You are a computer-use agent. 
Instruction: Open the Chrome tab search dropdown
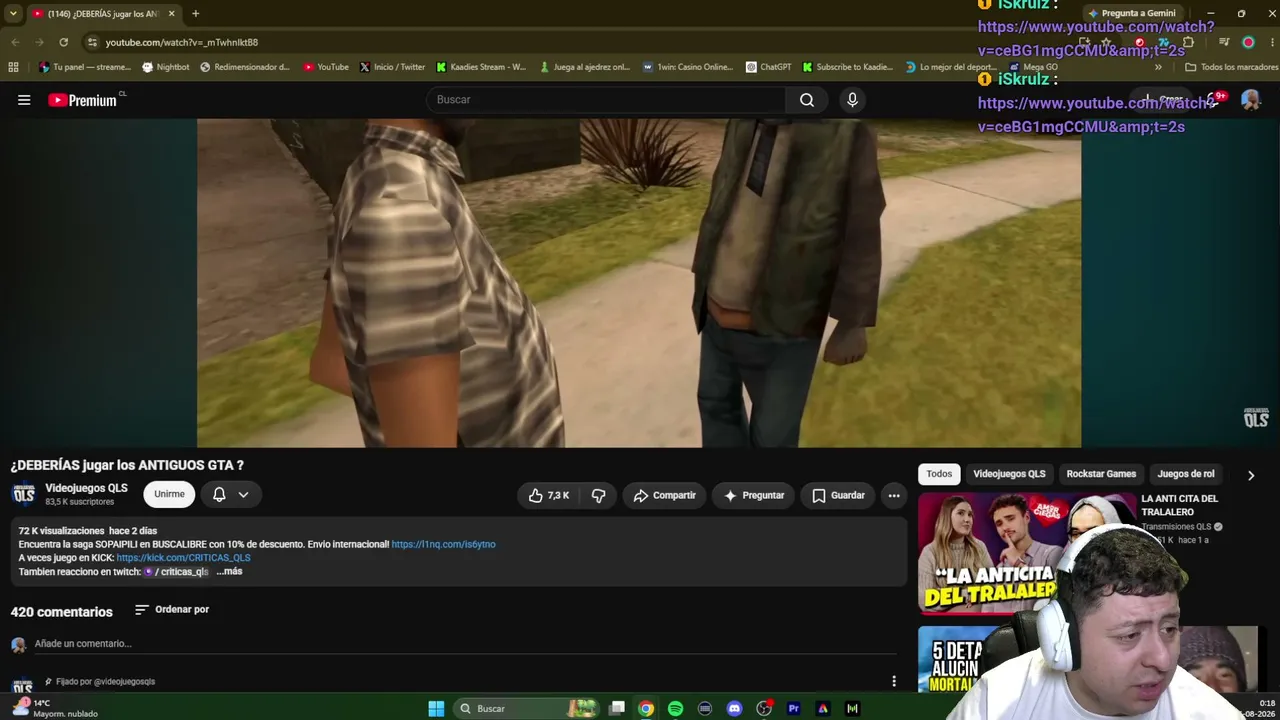(x=13, y=14)
